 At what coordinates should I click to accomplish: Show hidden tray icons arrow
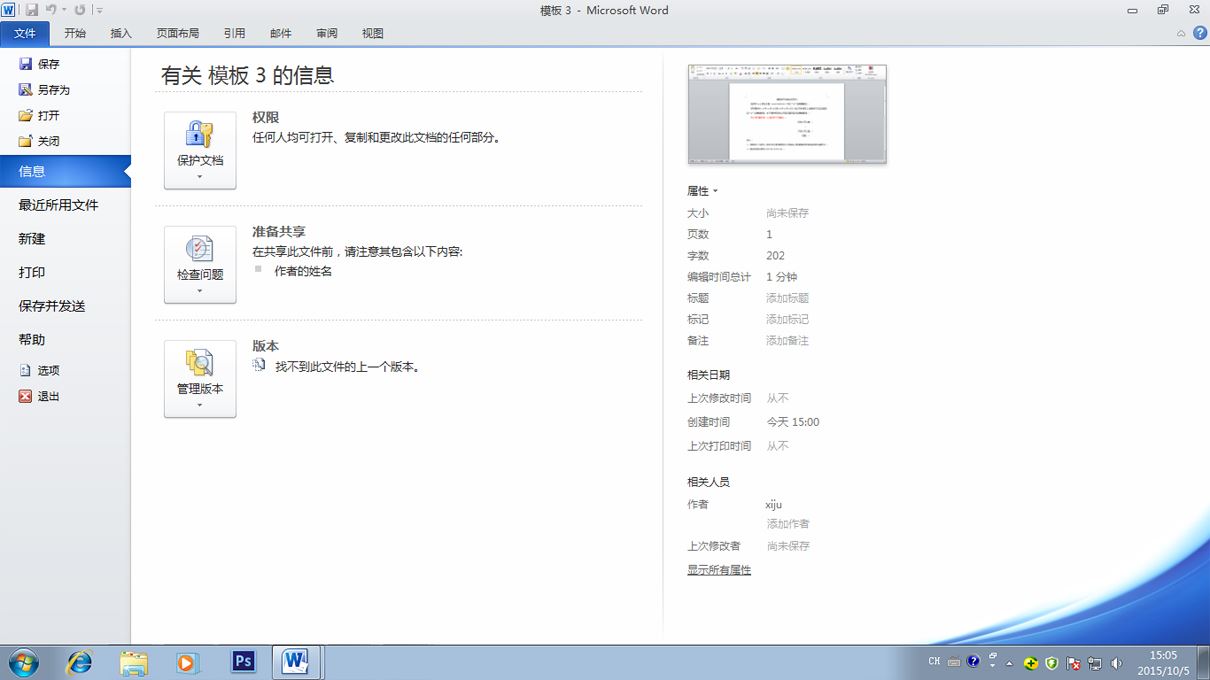coord(1010,662)
